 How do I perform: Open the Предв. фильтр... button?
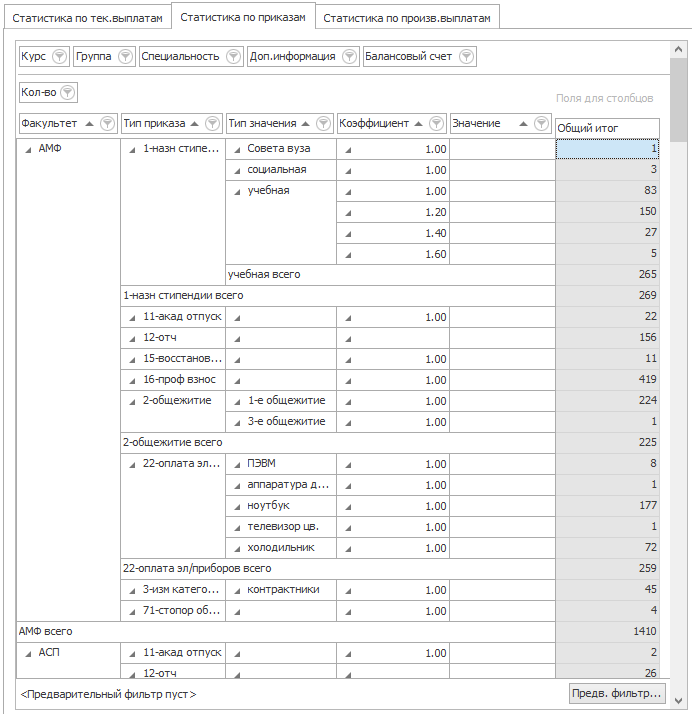coord(616,694)
